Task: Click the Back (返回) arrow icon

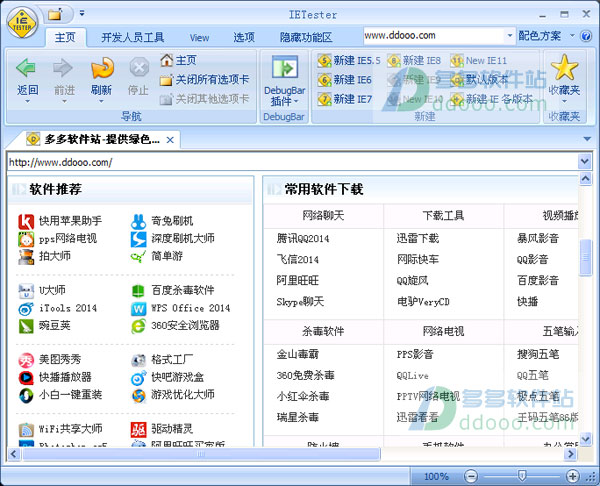Action: pyautogui.click(x=26, y=68)
